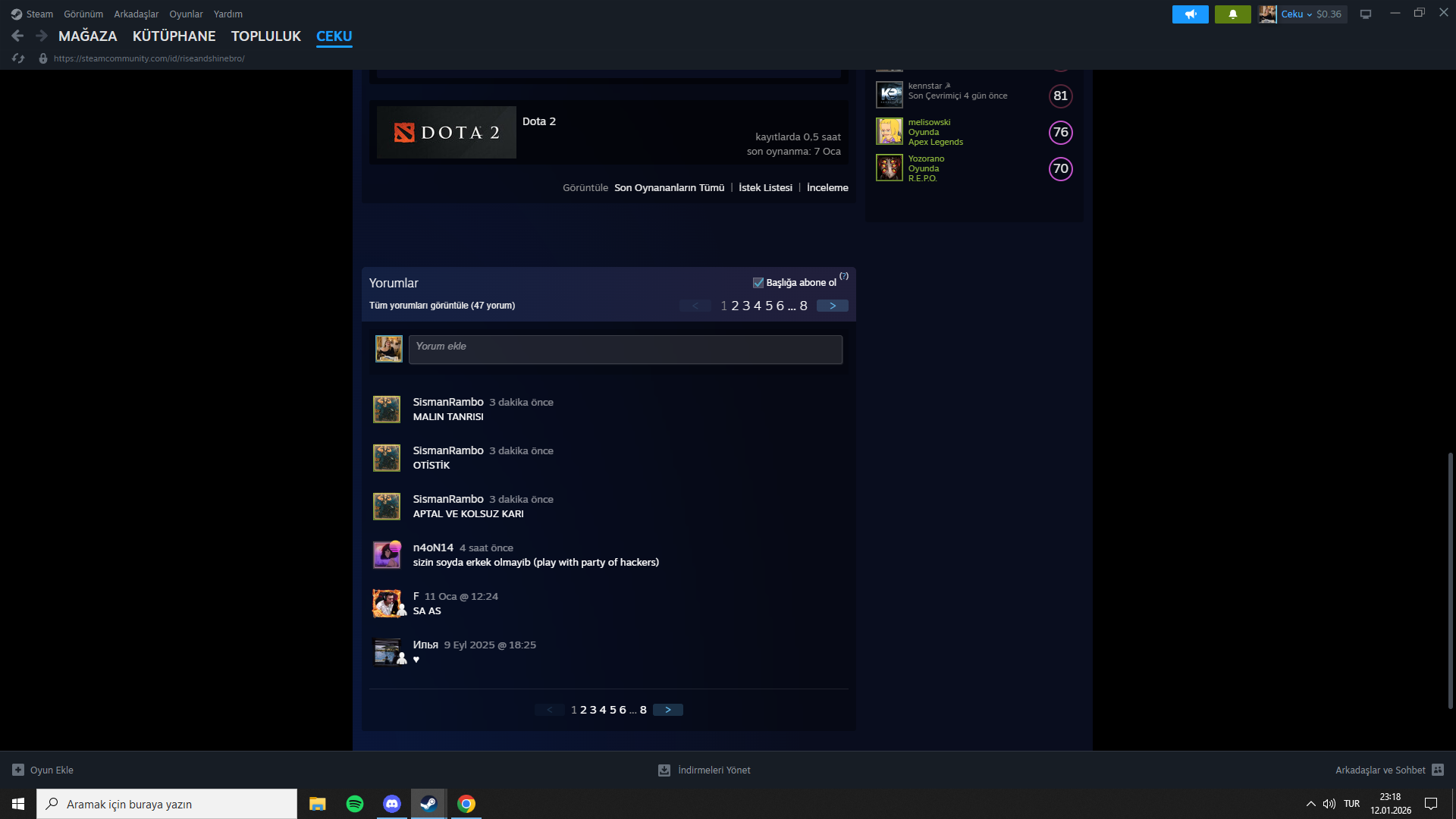
Task: Select the CEKU profile tab
Action: tap(334, 36)
